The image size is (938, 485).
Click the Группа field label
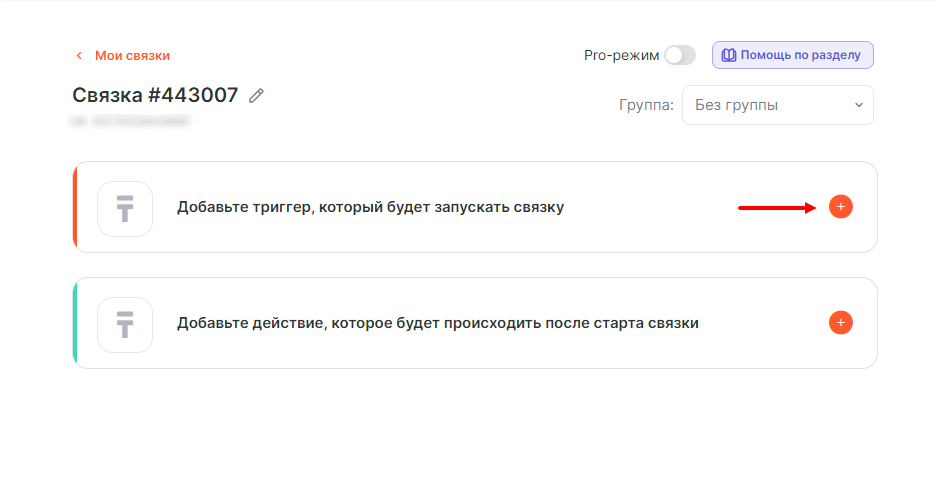click(646, 105)
